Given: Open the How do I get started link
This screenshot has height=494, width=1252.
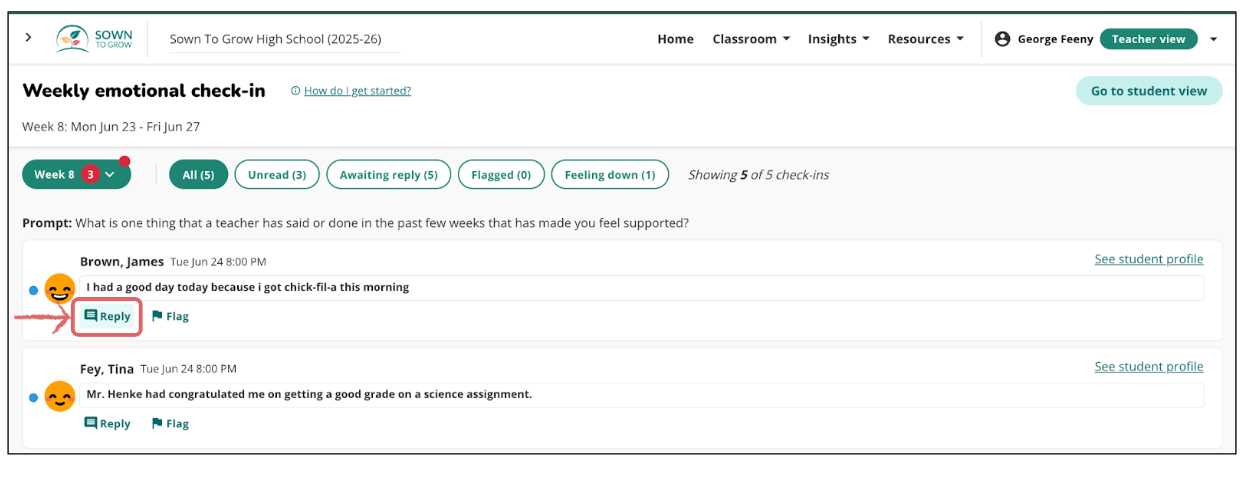Looking at the screenshot, I should coord(356,91).
